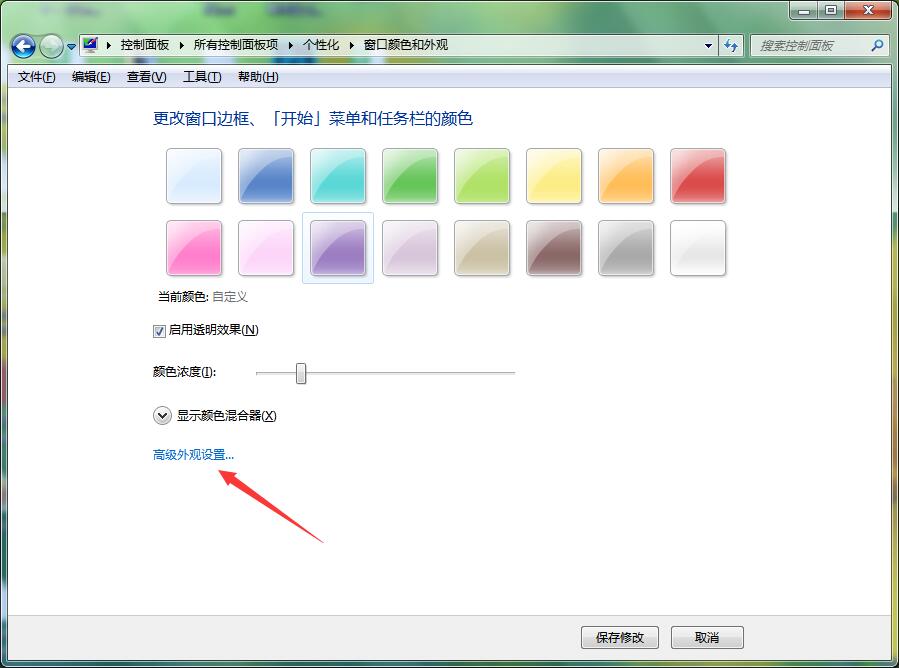Screen dimensions: 899x668
Task: Select the lime green color swatch
Action: (x=482, y=176)
